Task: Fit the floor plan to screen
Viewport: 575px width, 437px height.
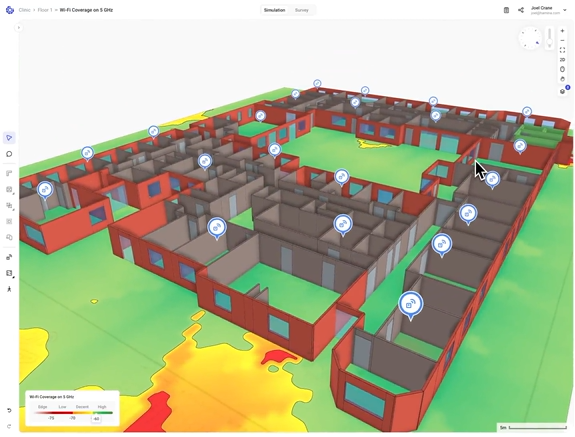Action: point(563,50)
